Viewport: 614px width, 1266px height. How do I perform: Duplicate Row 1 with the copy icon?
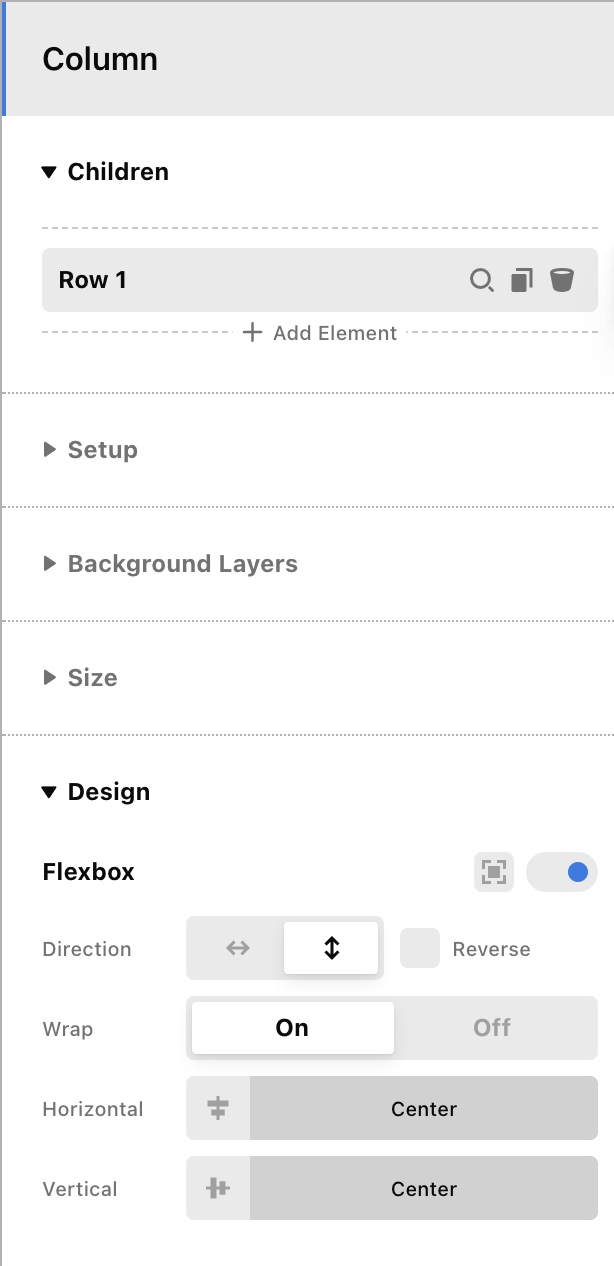tap(522, 281)
